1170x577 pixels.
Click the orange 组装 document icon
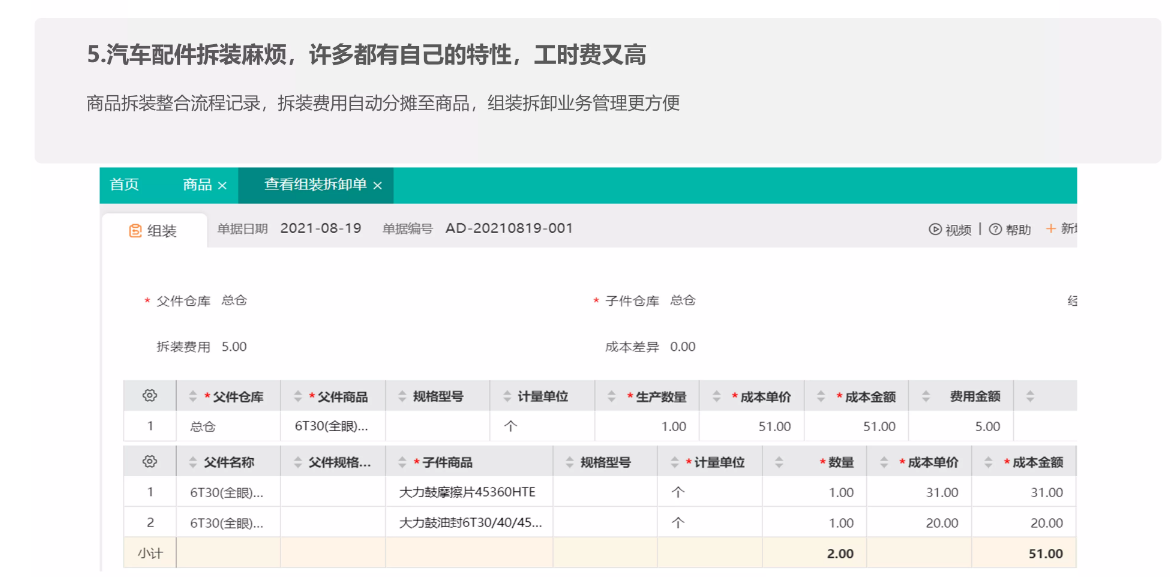(135, 231)
